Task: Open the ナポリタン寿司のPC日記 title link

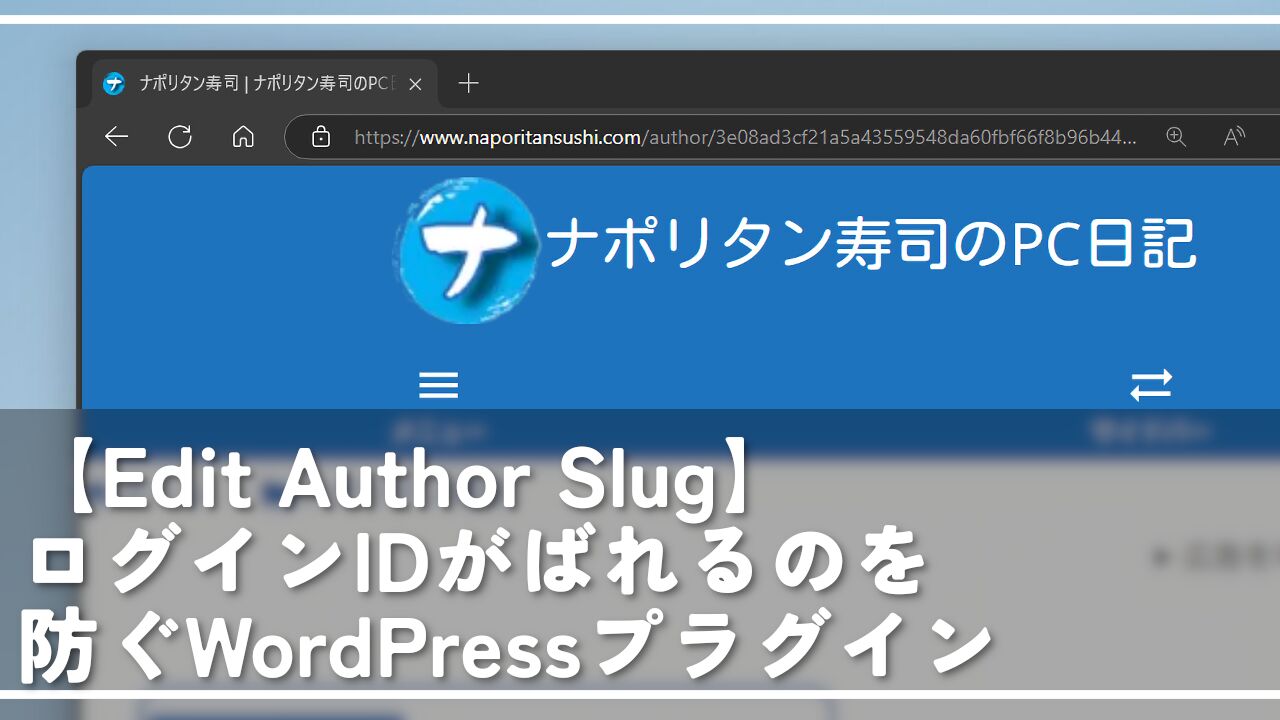Action: click(x=871, y=246)
